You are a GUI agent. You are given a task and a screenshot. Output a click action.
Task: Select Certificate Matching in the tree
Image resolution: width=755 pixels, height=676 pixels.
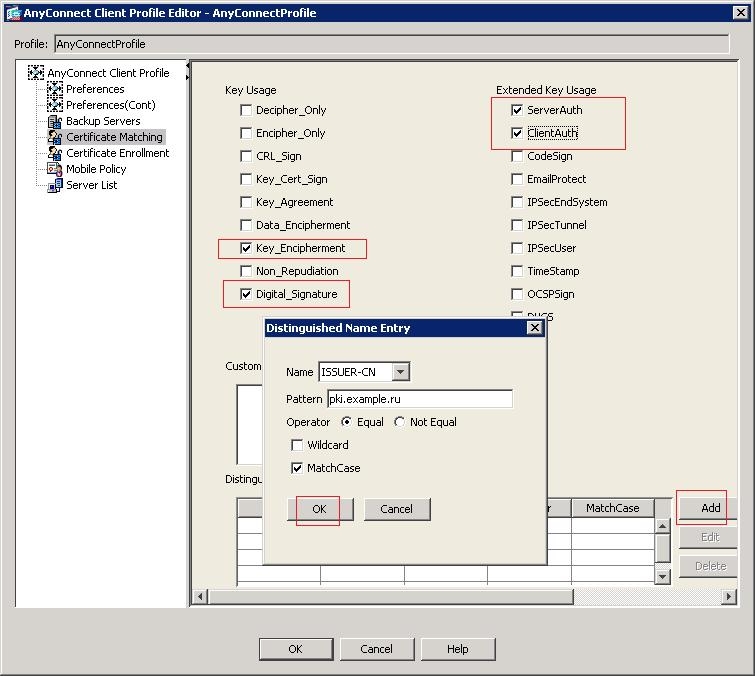point(115,137)
